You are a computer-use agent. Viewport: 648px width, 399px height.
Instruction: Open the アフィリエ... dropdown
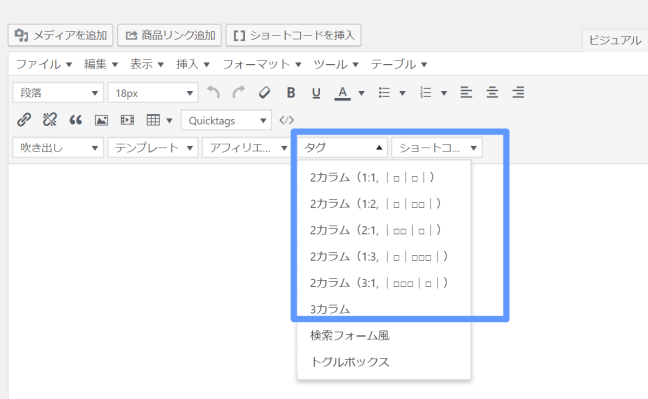(247, 148)
